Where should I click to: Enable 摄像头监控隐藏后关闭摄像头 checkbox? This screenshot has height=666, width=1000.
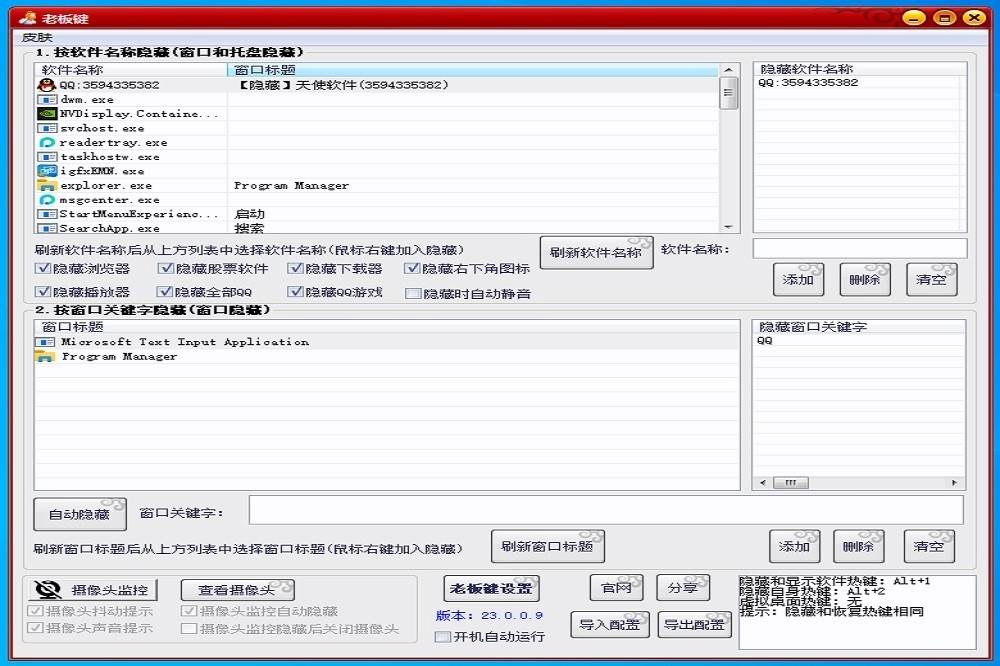(x=189, y=629)
